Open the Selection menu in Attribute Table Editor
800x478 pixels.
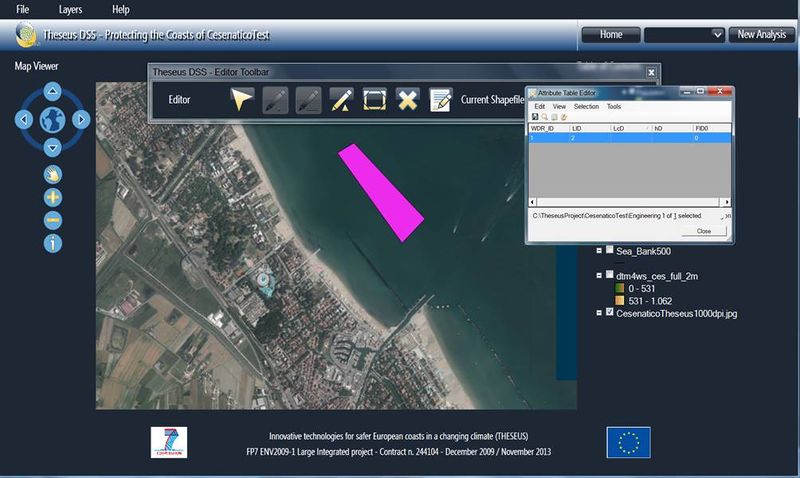click(x=586, y=106)
